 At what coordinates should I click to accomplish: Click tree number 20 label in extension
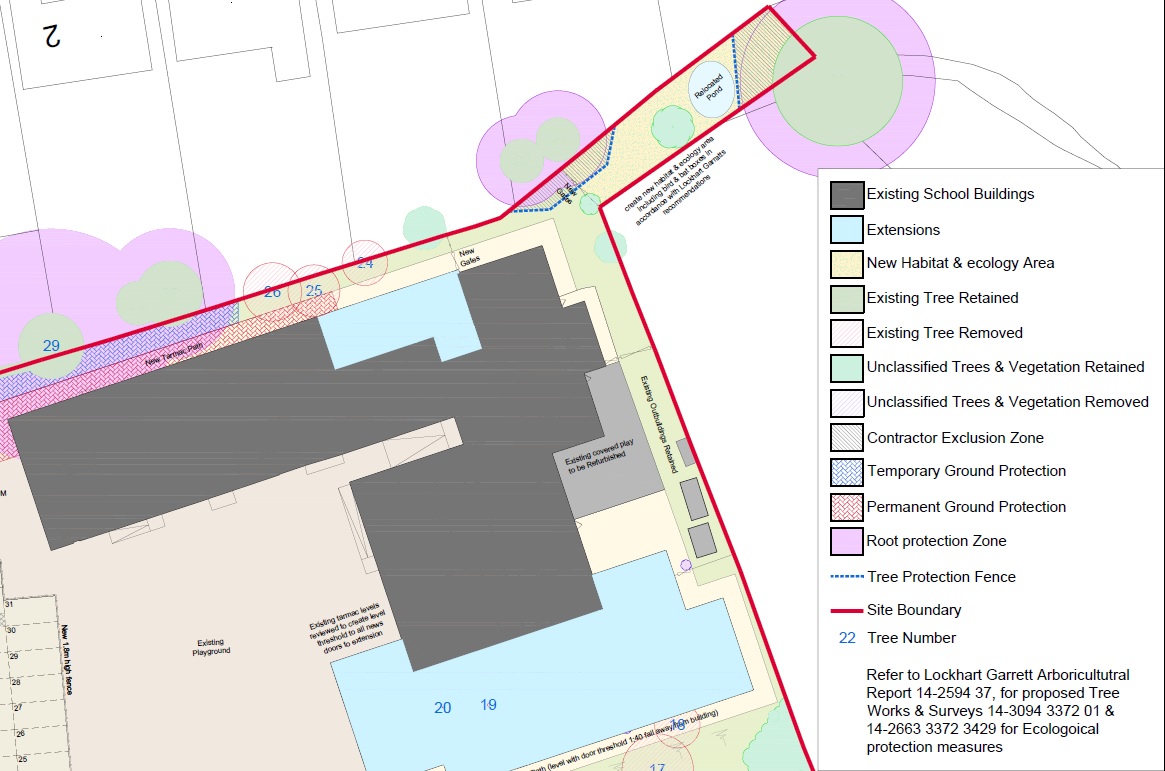coord(443,708)
